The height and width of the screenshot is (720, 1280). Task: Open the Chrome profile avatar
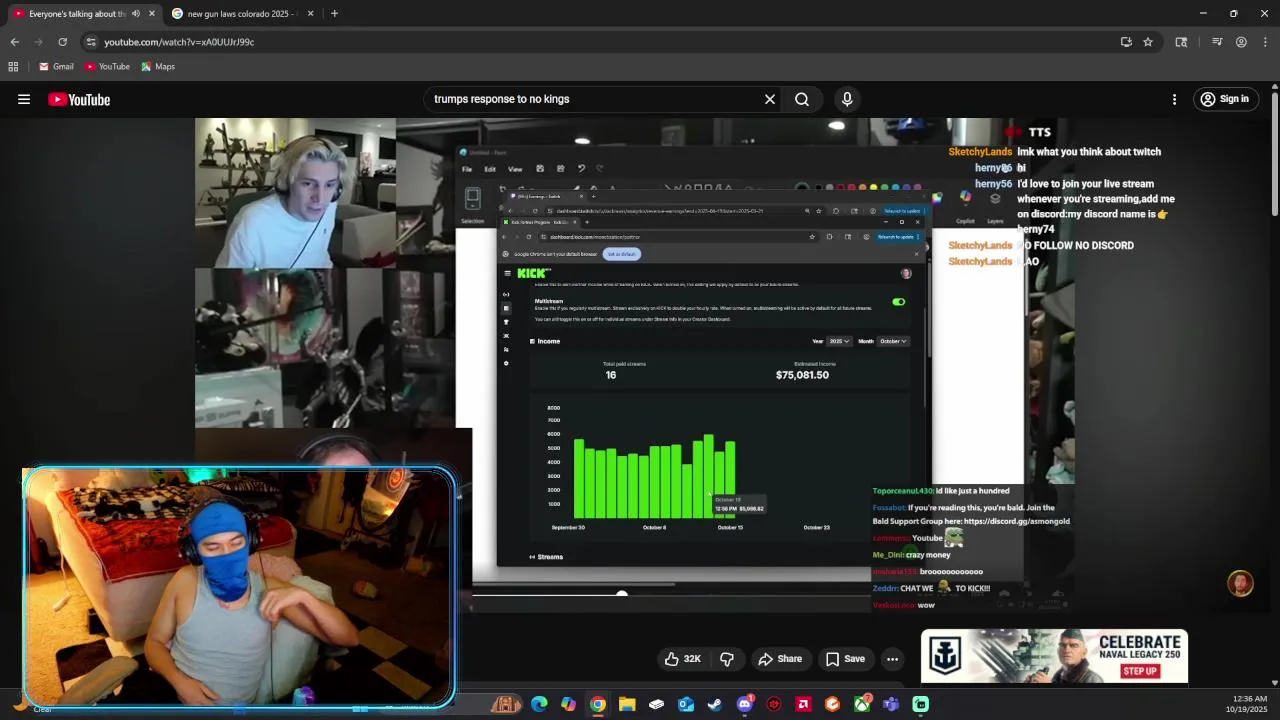click(x=1241, y=42)
